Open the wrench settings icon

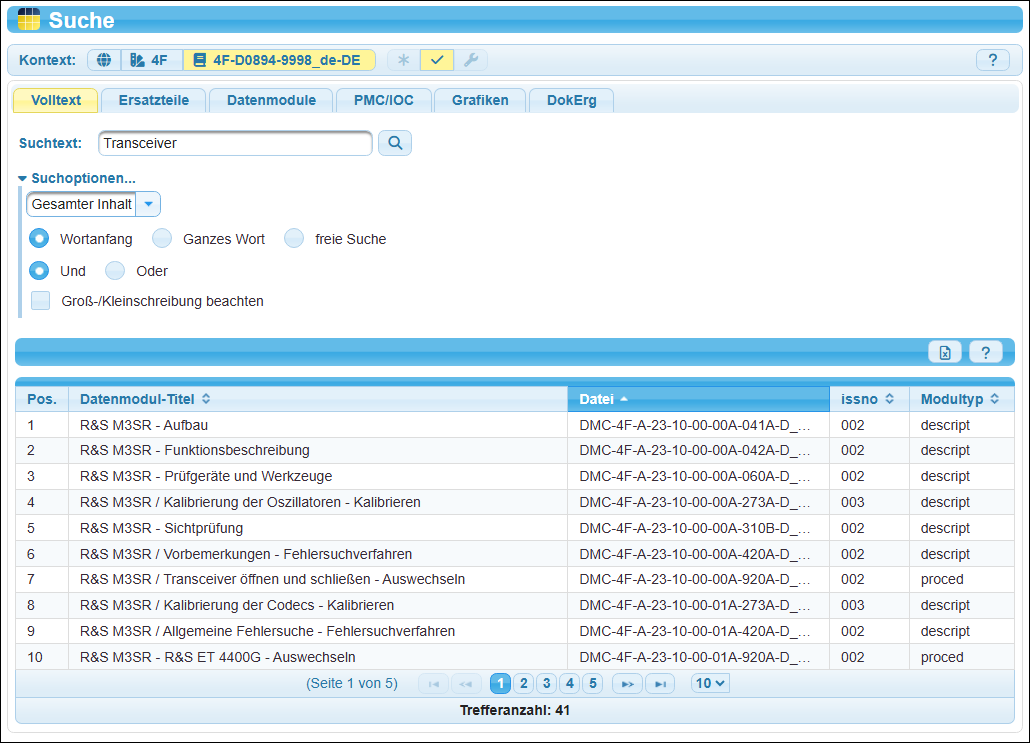click(x=470, y=60)
